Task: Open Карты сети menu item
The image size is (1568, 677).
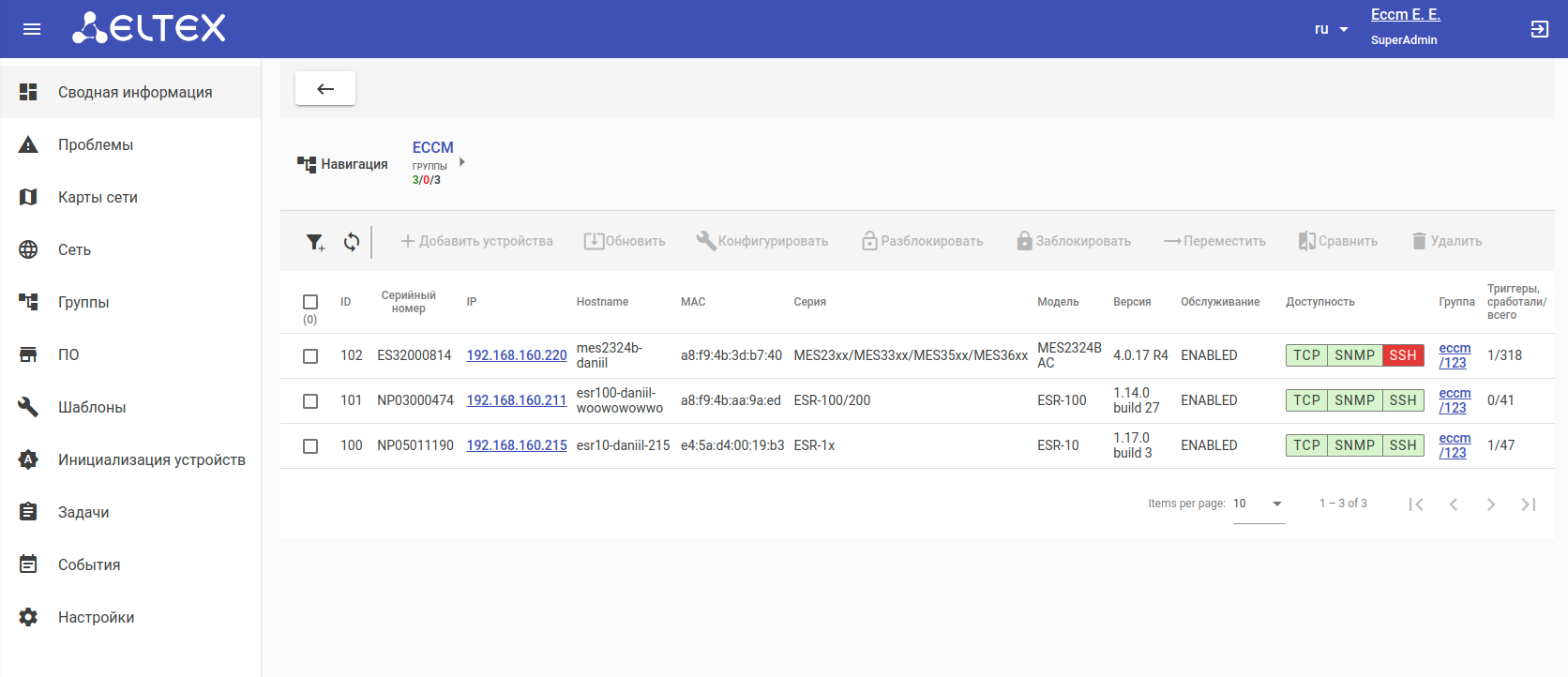Action: click(x=130, y=197)
